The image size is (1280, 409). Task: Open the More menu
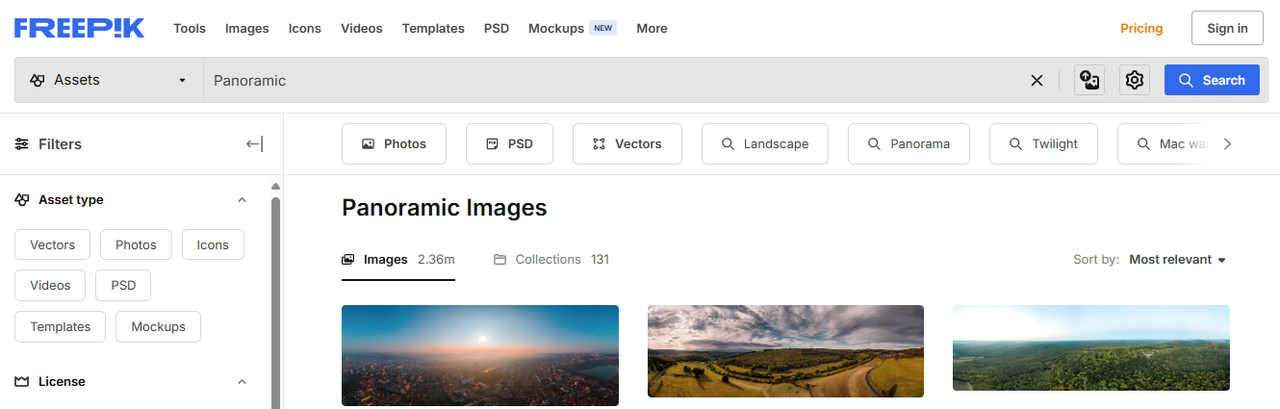652,28
